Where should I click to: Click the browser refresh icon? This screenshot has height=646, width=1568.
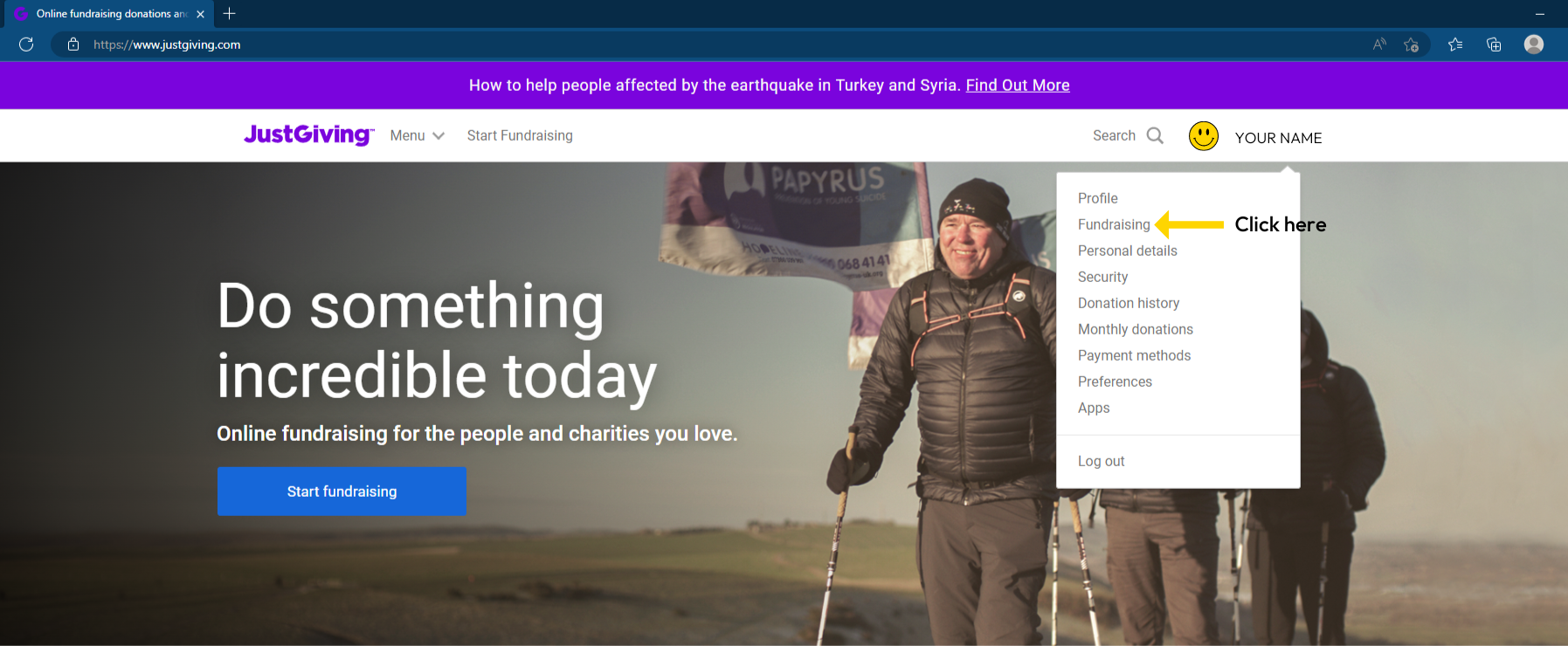pos(26,45)
